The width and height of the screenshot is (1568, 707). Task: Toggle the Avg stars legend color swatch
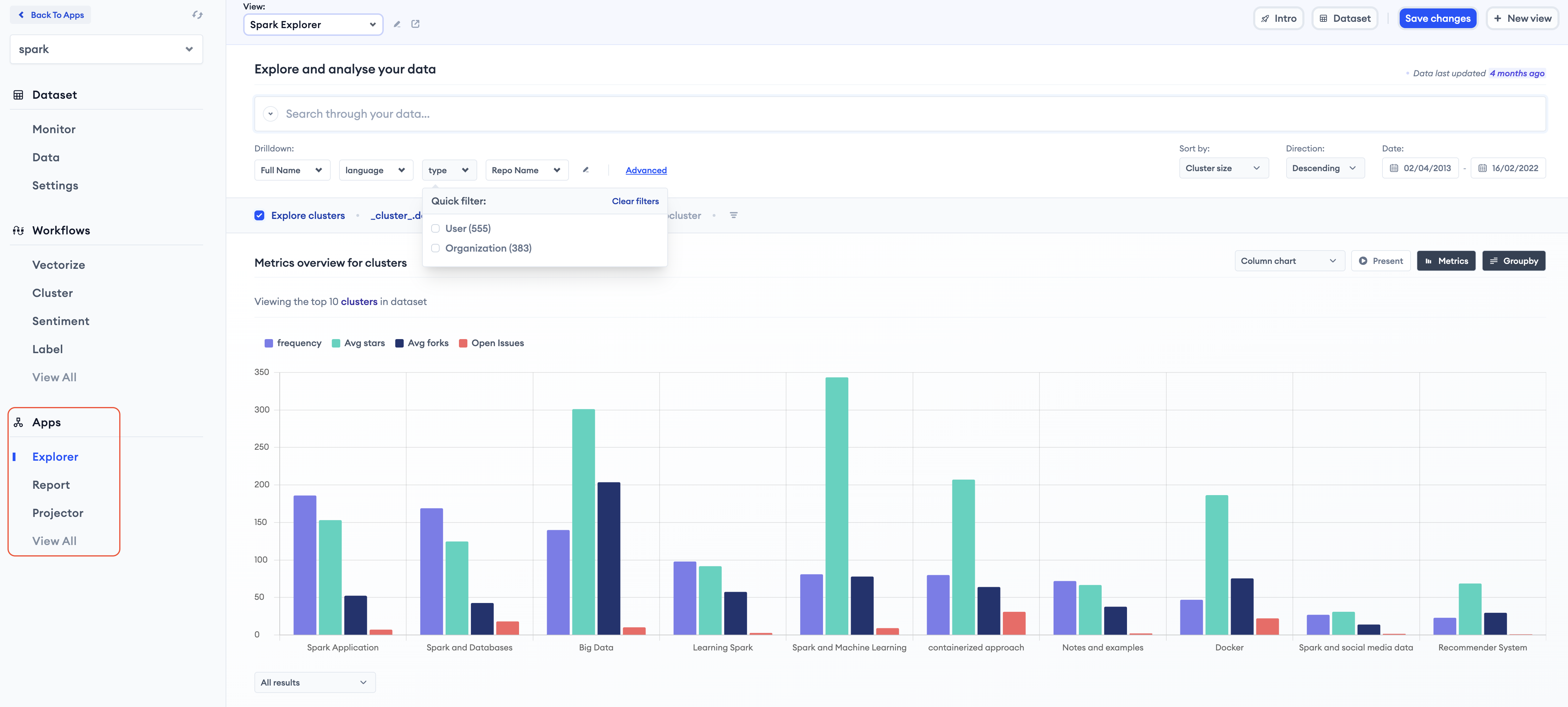pos(336,343)
